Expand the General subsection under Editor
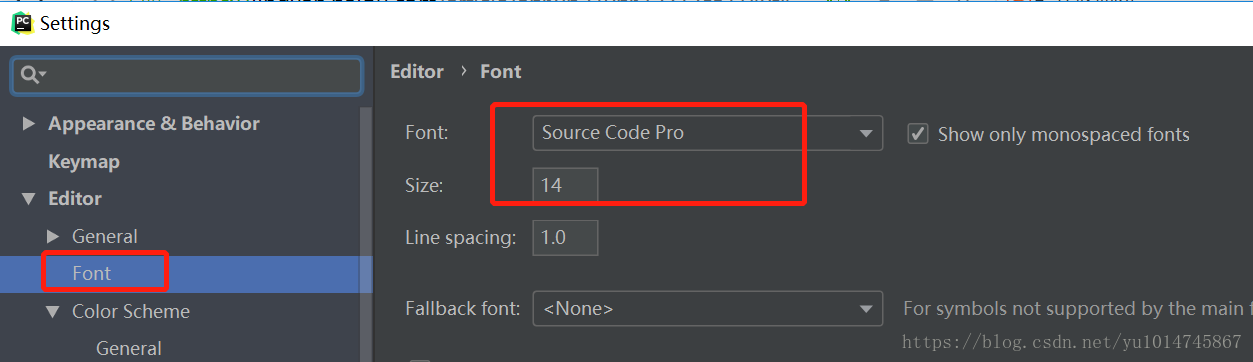The width and height of the screenshot is (1253, 362). pos(53,237)
